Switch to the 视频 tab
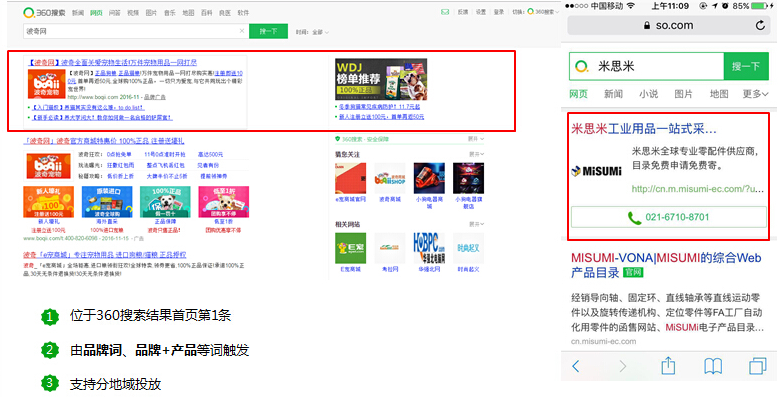The height and width of the screenshot is (397, 779). click(133, 13)
